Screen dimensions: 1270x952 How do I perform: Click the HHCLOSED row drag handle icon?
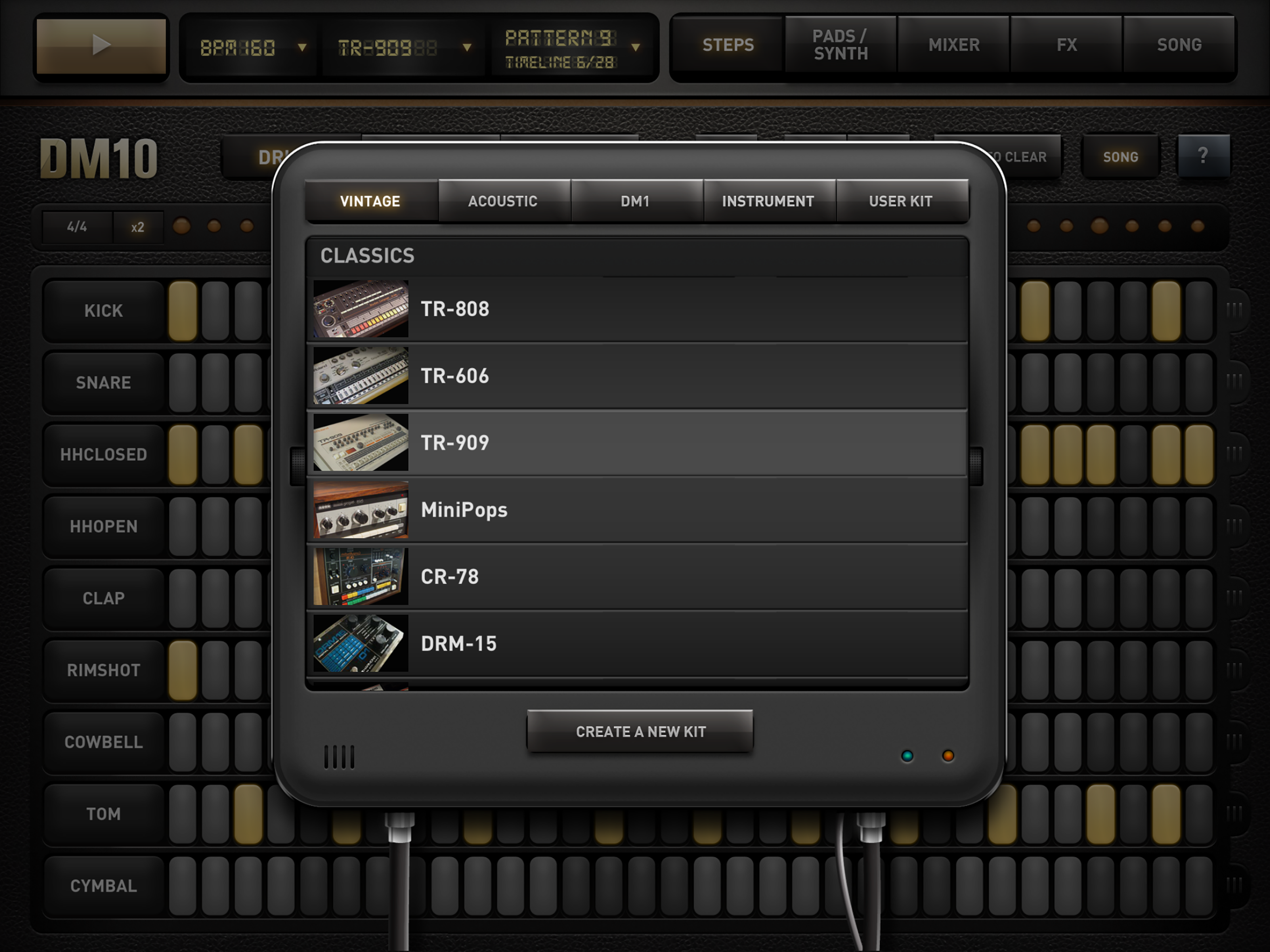point(1234,454)
